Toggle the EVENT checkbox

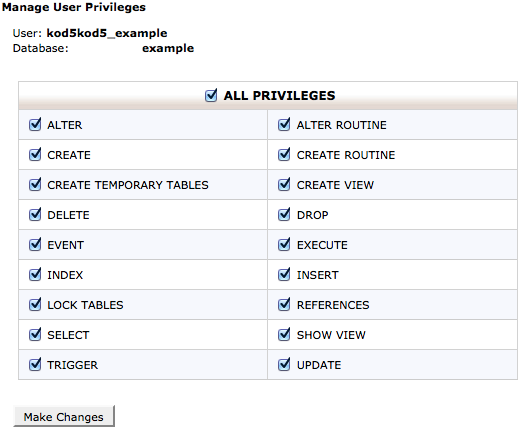(x=35, y=245)
